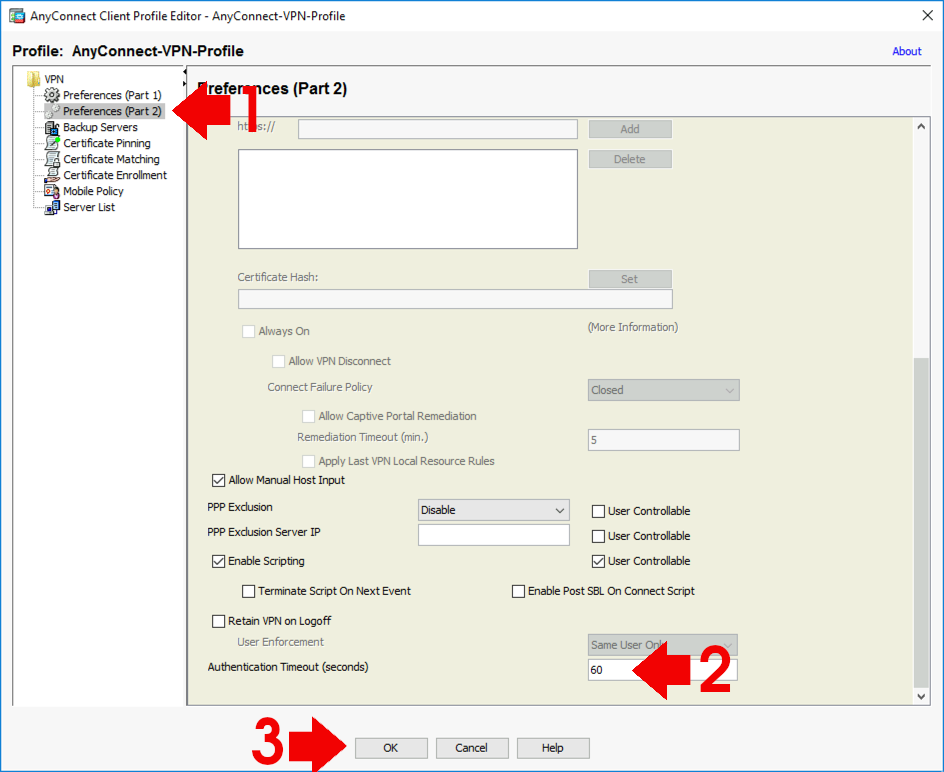Screen dimensions: 944x772
Task: Click the Delete button
Action: pyautogui.click(x=630, y=159)
